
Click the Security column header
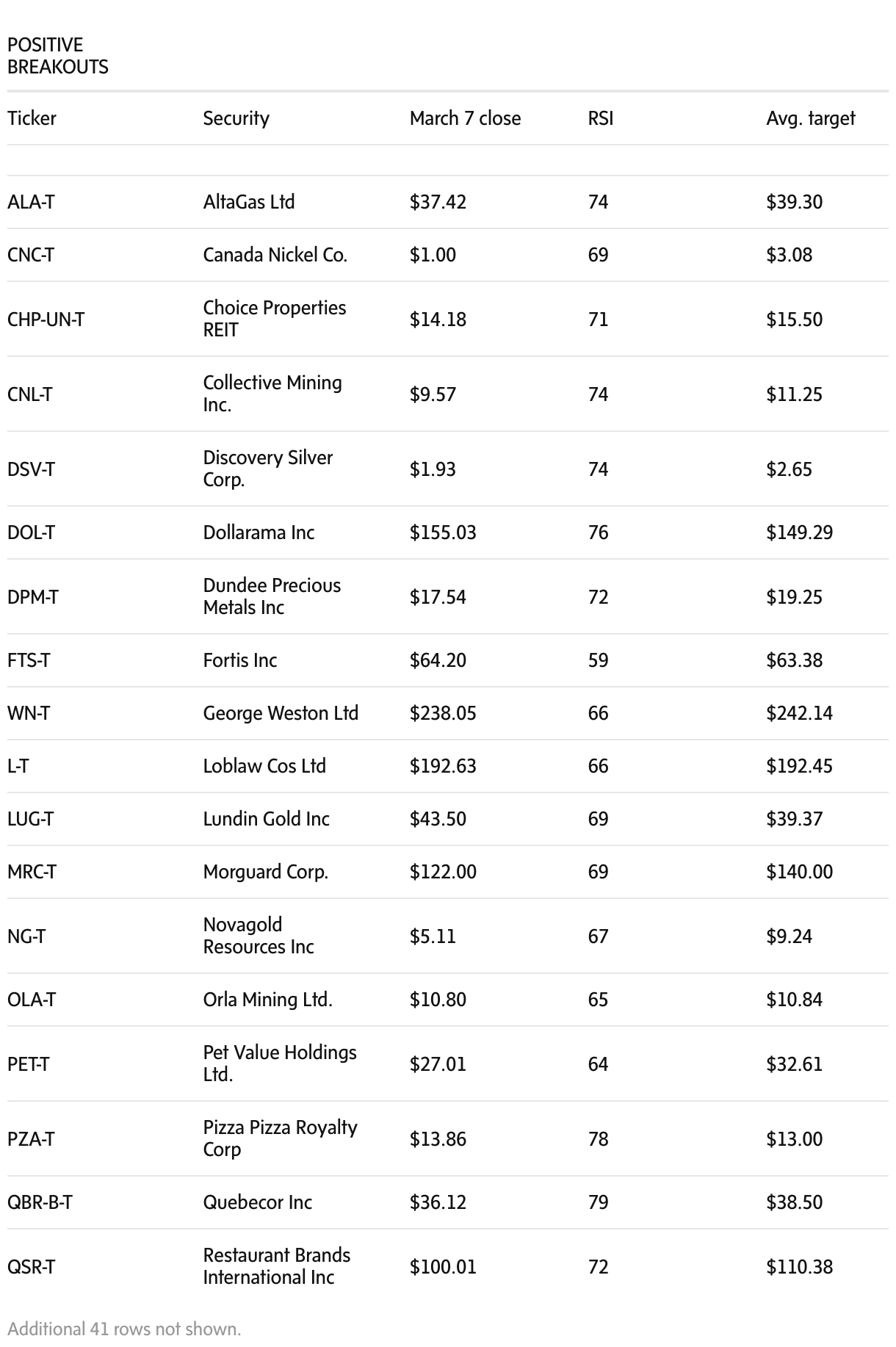coord(236,118)
